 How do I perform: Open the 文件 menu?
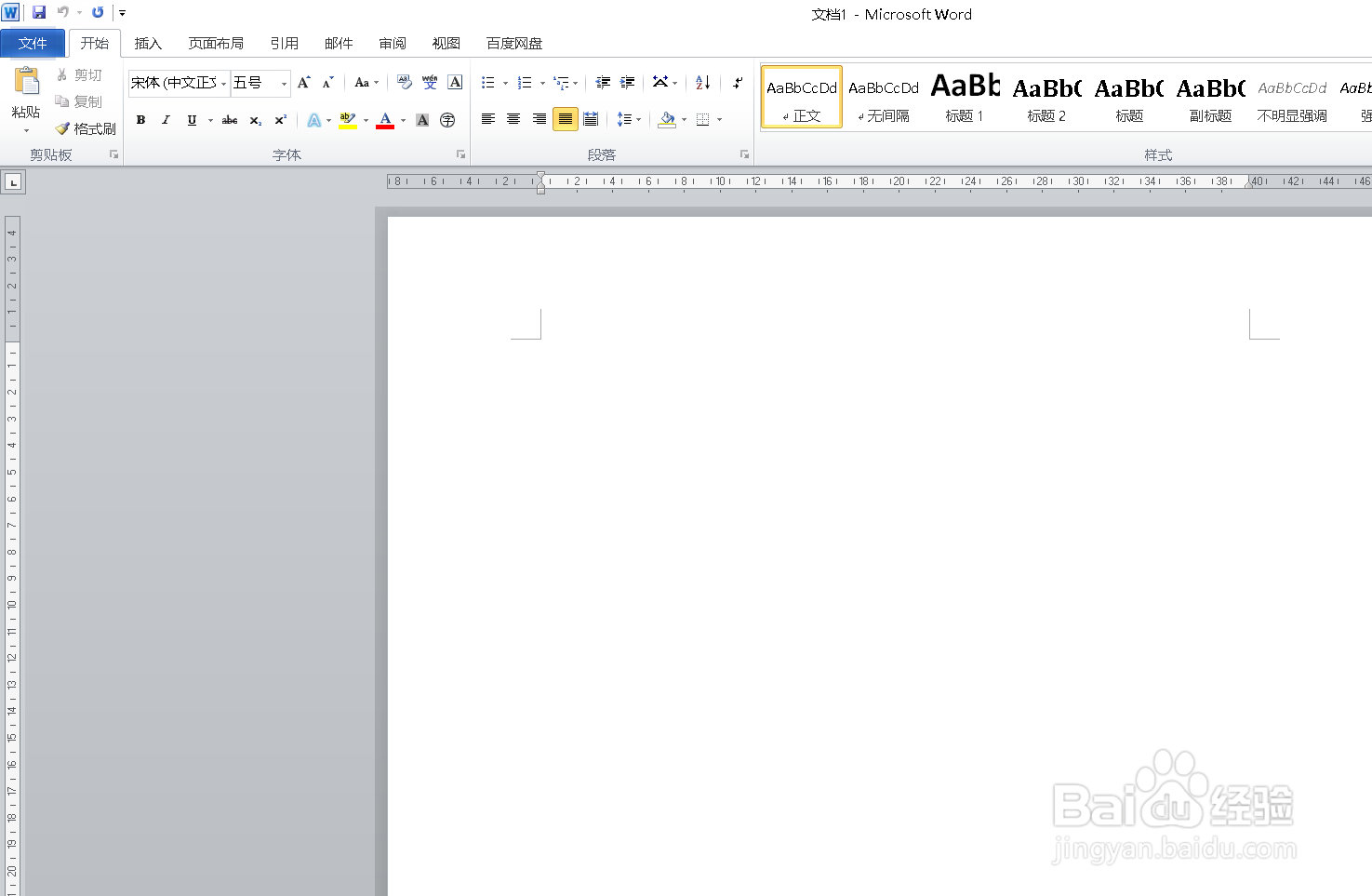pyautogui.click(x=33, y=43)
